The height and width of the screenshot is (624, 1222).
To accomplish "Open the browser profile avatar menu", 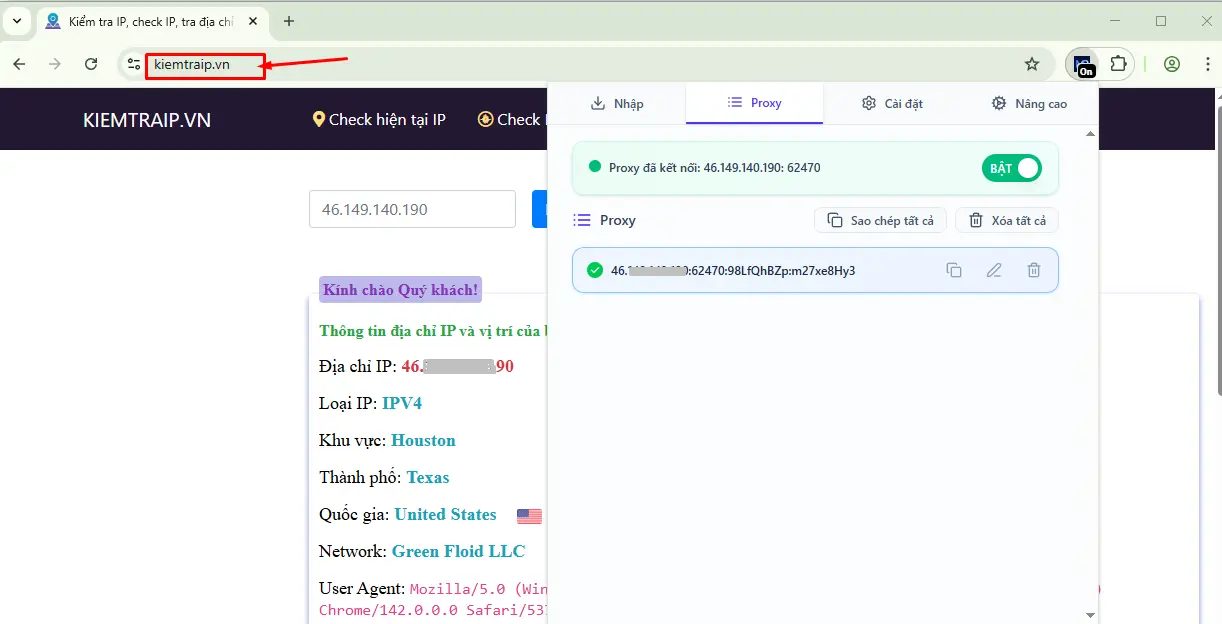I will (1171, 63).
